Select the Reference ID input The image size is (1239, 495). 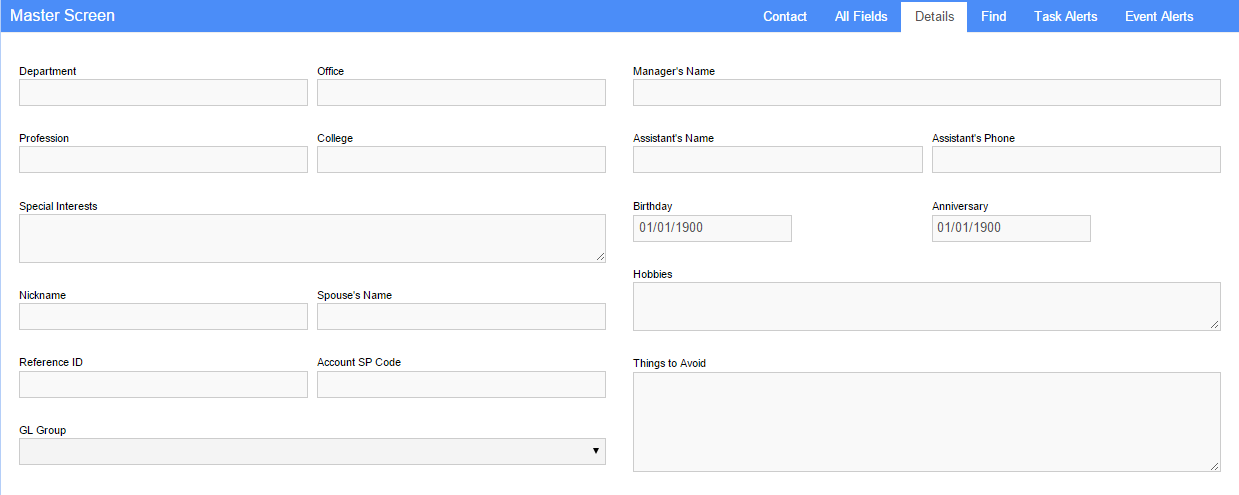163,385
